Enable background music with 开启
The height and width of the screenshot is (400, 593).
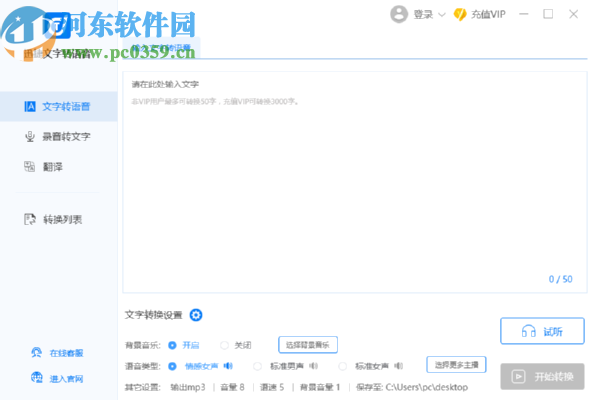[172, 345]
